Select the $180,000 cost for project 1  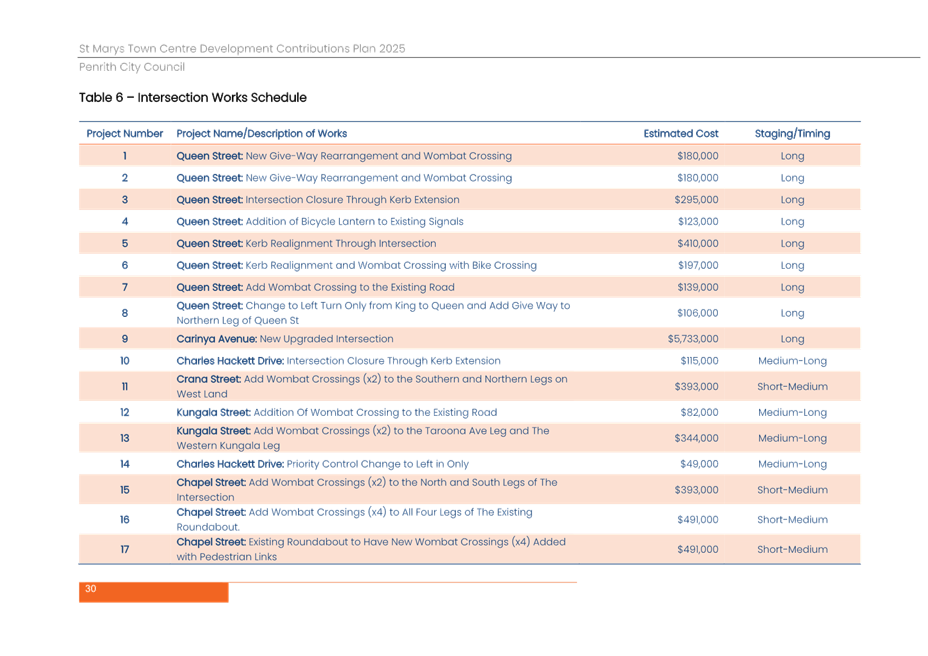coord(697,156)
